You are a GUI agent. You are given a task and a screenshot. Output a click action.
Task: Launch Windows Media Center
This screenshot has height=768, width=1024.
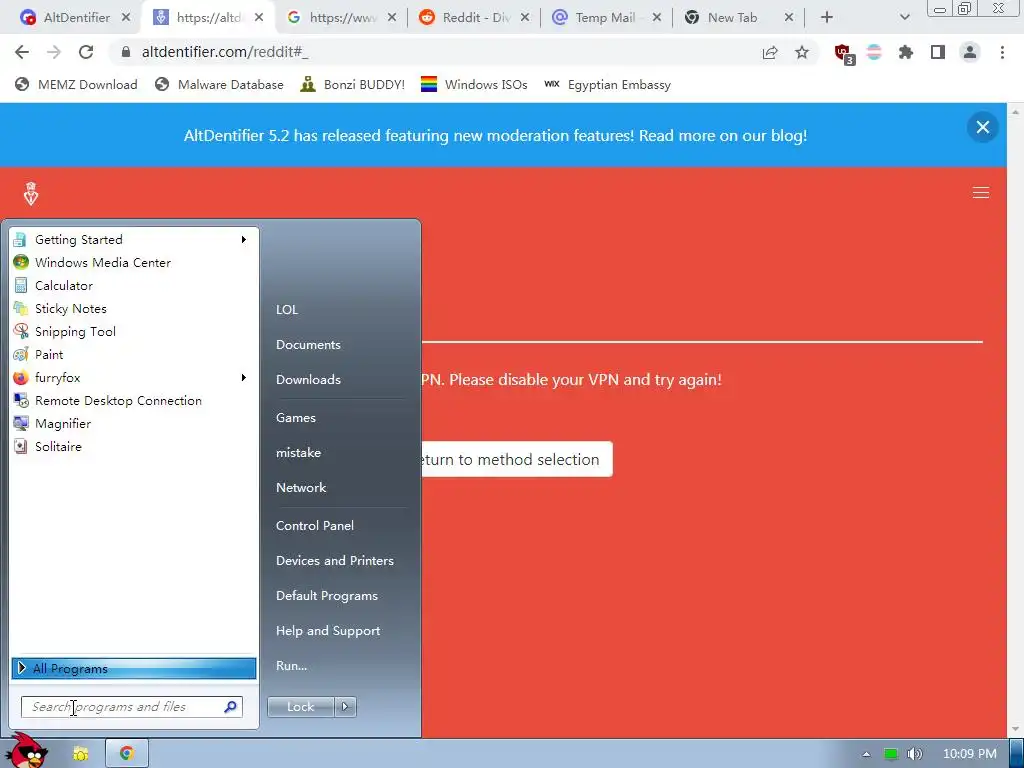pyautogui.click(x=133, y=263)
